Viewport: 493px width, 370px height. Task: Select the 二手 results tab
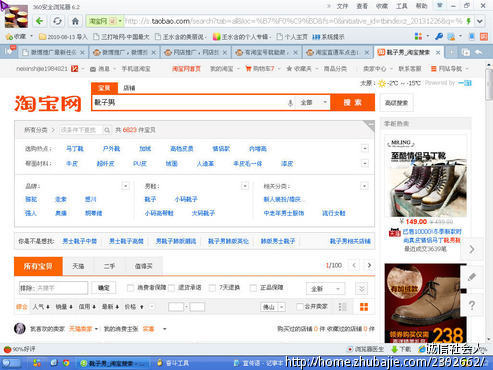pyautogui.click(x=109, y=266)
